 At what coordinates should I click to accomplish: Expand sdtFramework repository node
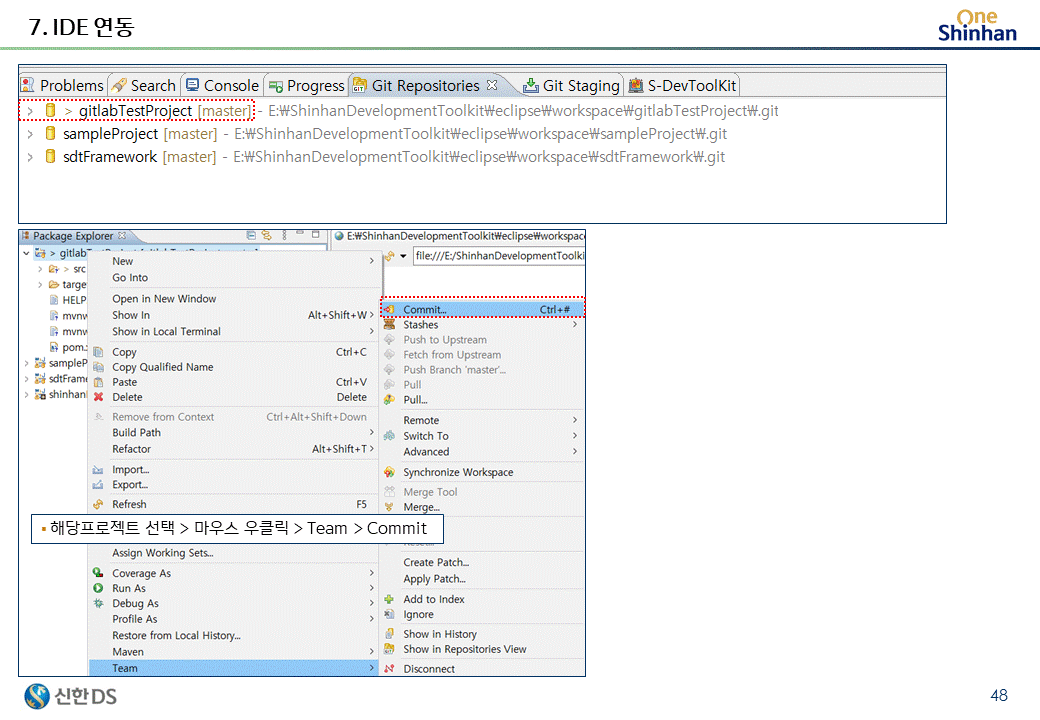click(x=30, y=157)
